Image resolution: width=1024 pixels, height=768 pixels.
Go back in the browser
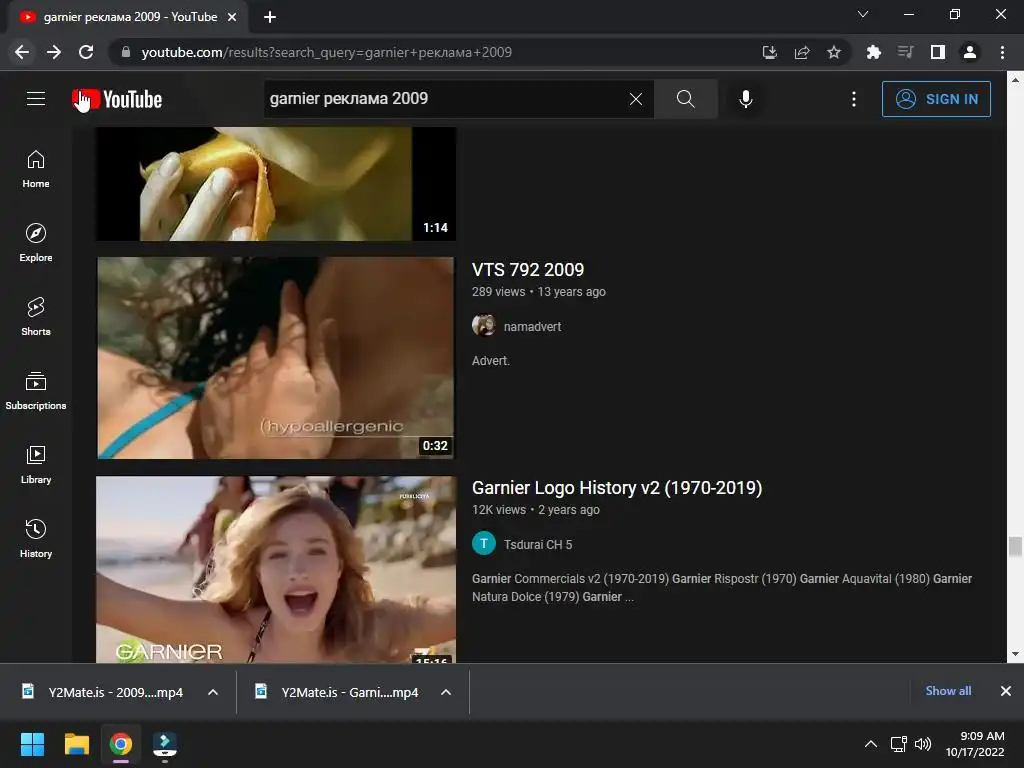(x=22, y=52)
